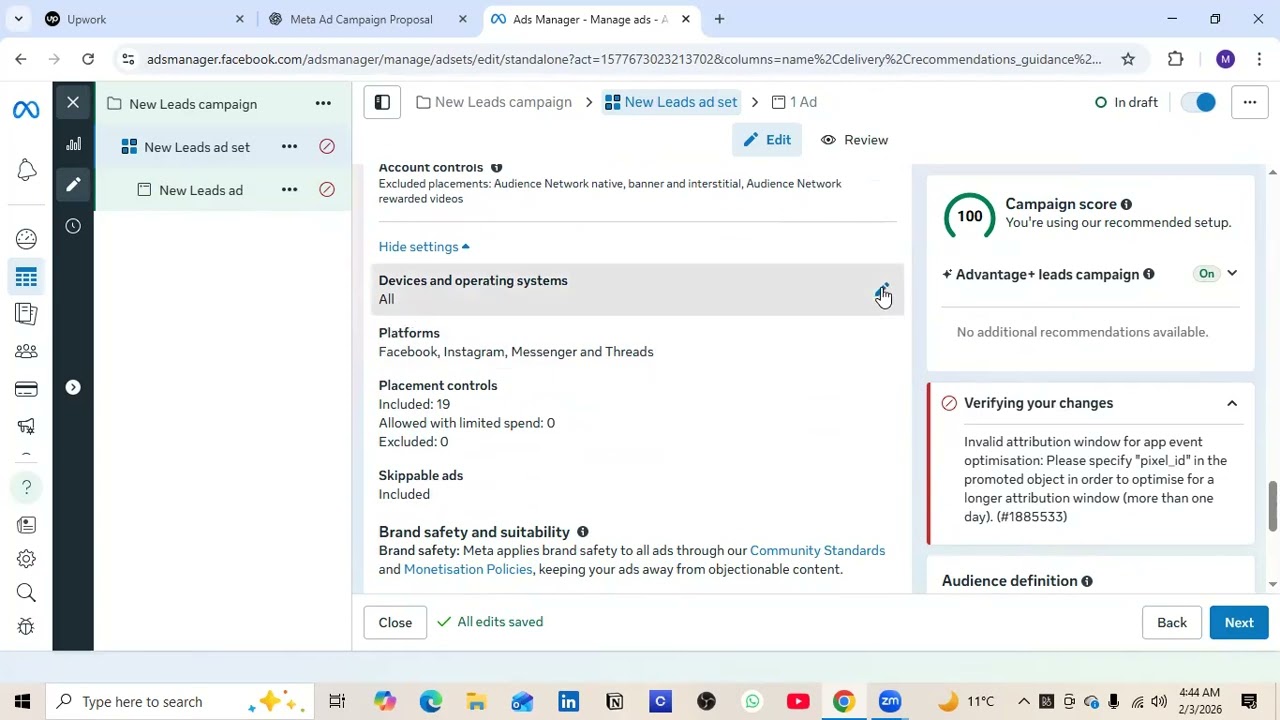The height and width of the screenshot is (720, 1280).
Task: Open LinkedIn from the taskbar
Action: [x=568, y=701]
